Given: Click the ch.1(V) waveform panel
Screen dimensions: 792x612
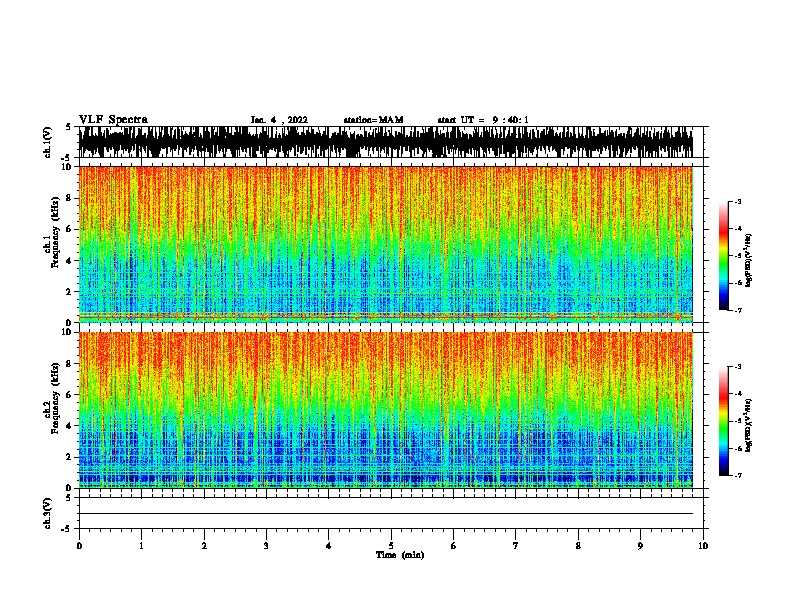Looking at the screenshot, I should pos(386,142).
